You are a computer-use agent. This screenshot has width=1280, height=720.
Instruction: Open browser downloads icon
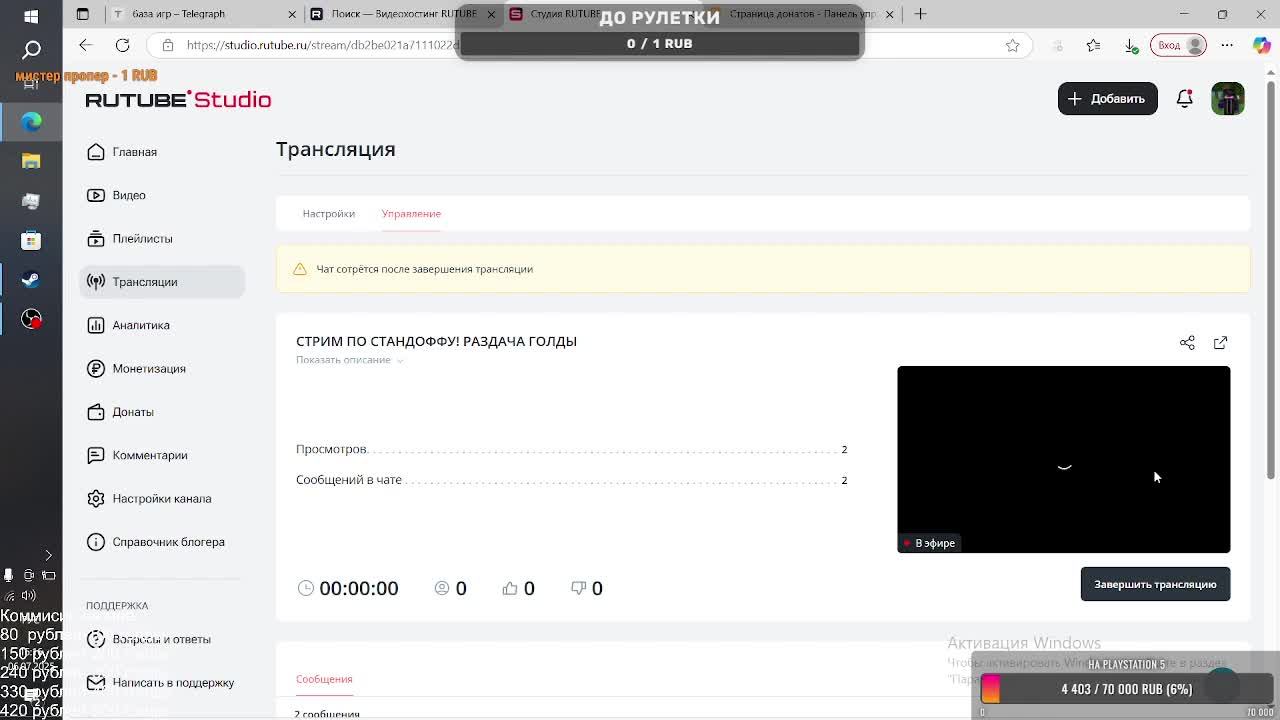click(x=1131, y=45)
